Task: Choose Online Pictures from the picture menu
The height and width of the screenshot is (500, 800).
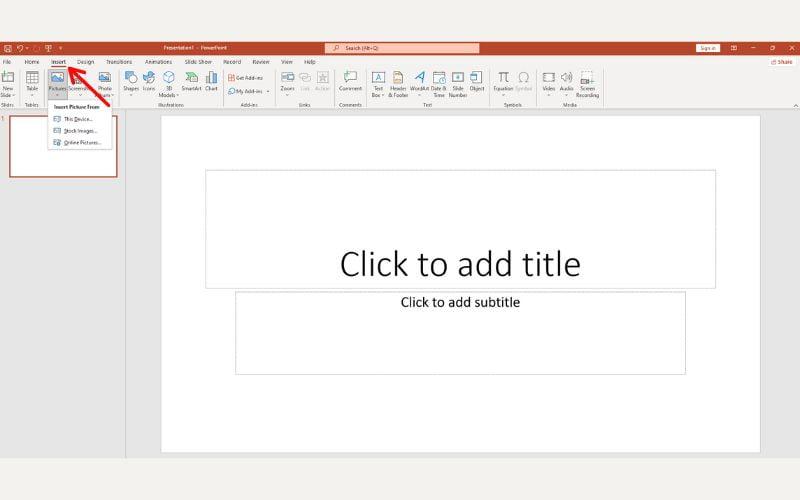Action: tap(80, 142)
